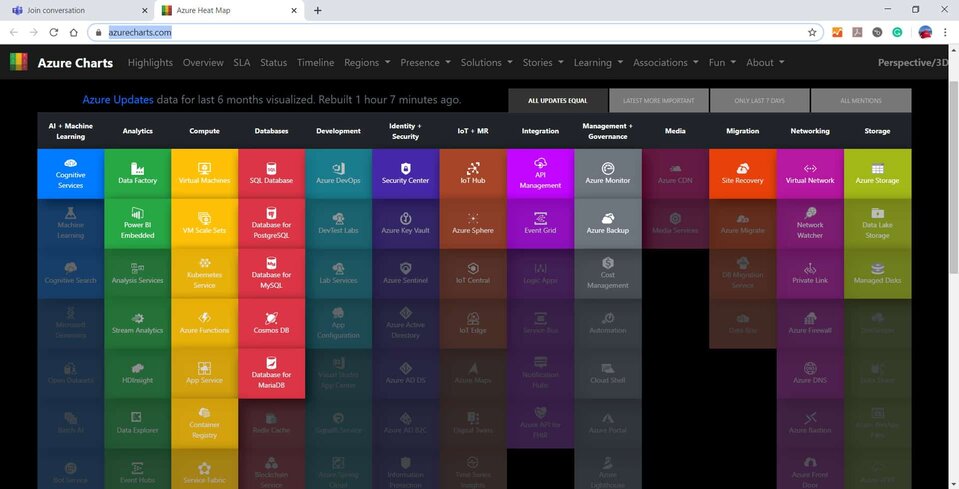Switch to Latest More Important mode
Screen dimensions: 959x489
[659, 100]
